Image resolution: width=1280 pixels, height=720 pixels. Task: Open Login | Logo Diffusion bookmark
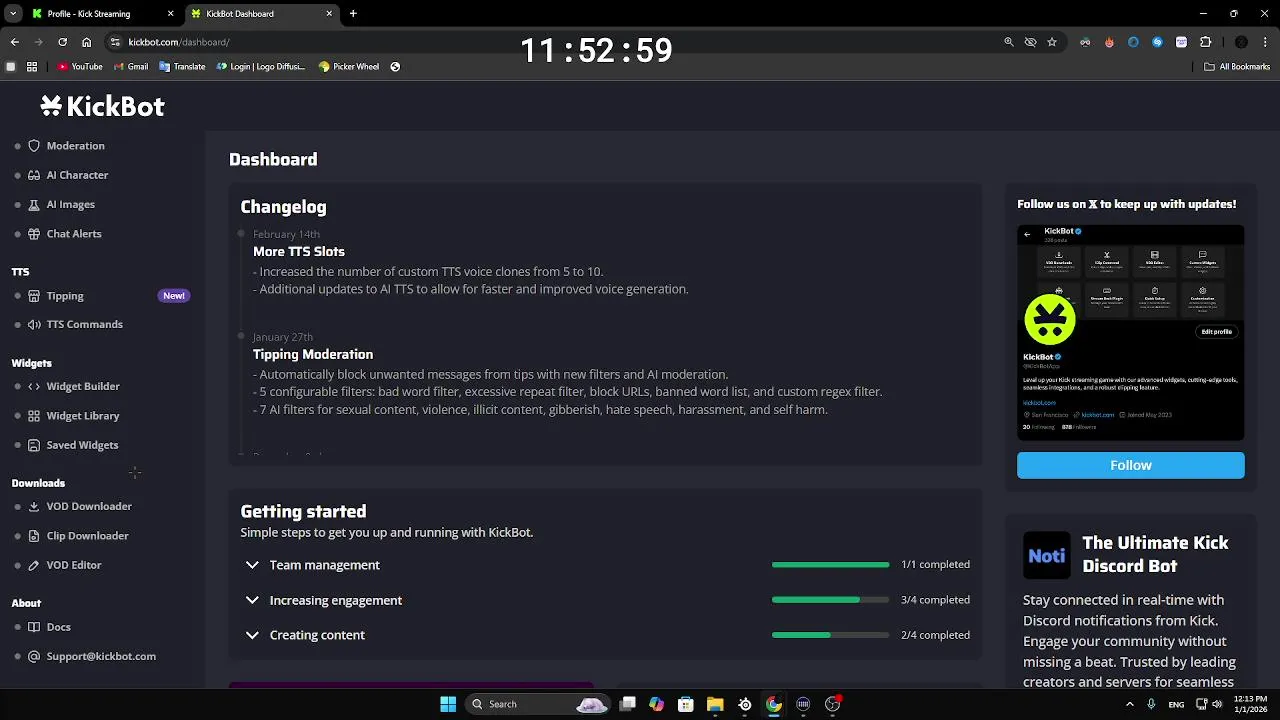click(261, 67)
